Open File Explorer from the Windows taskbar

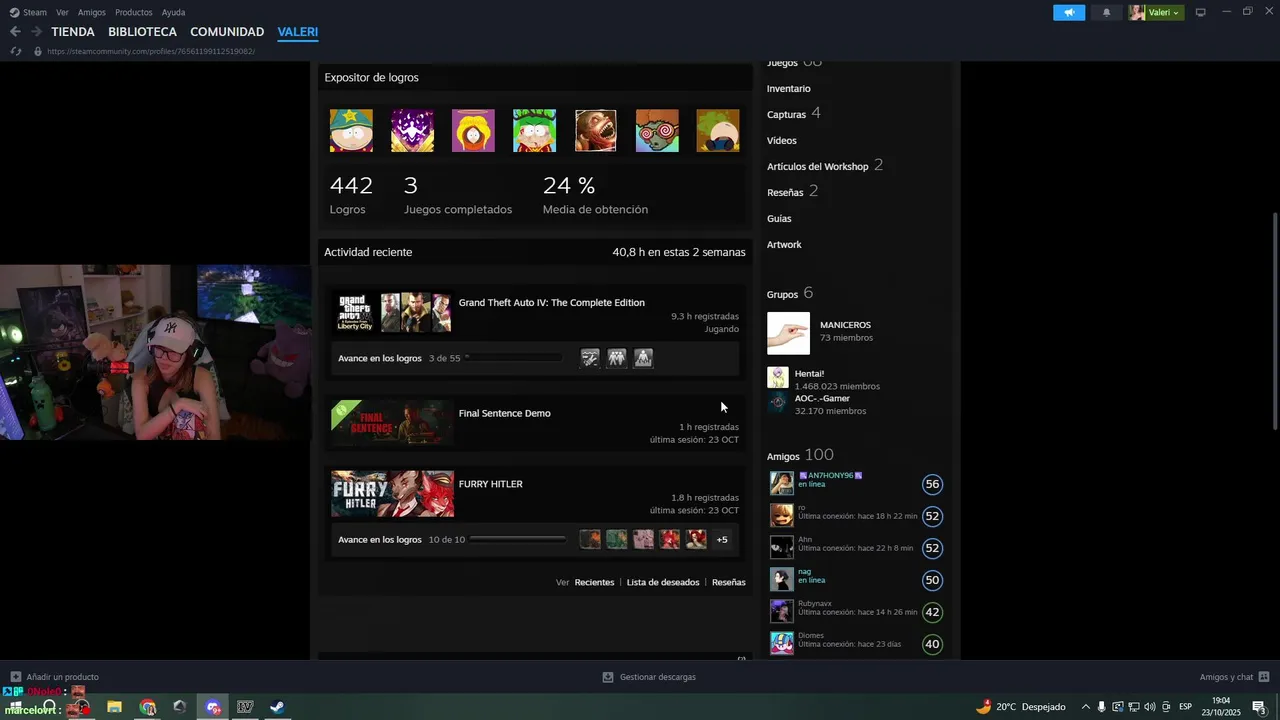tap(114, 707)
